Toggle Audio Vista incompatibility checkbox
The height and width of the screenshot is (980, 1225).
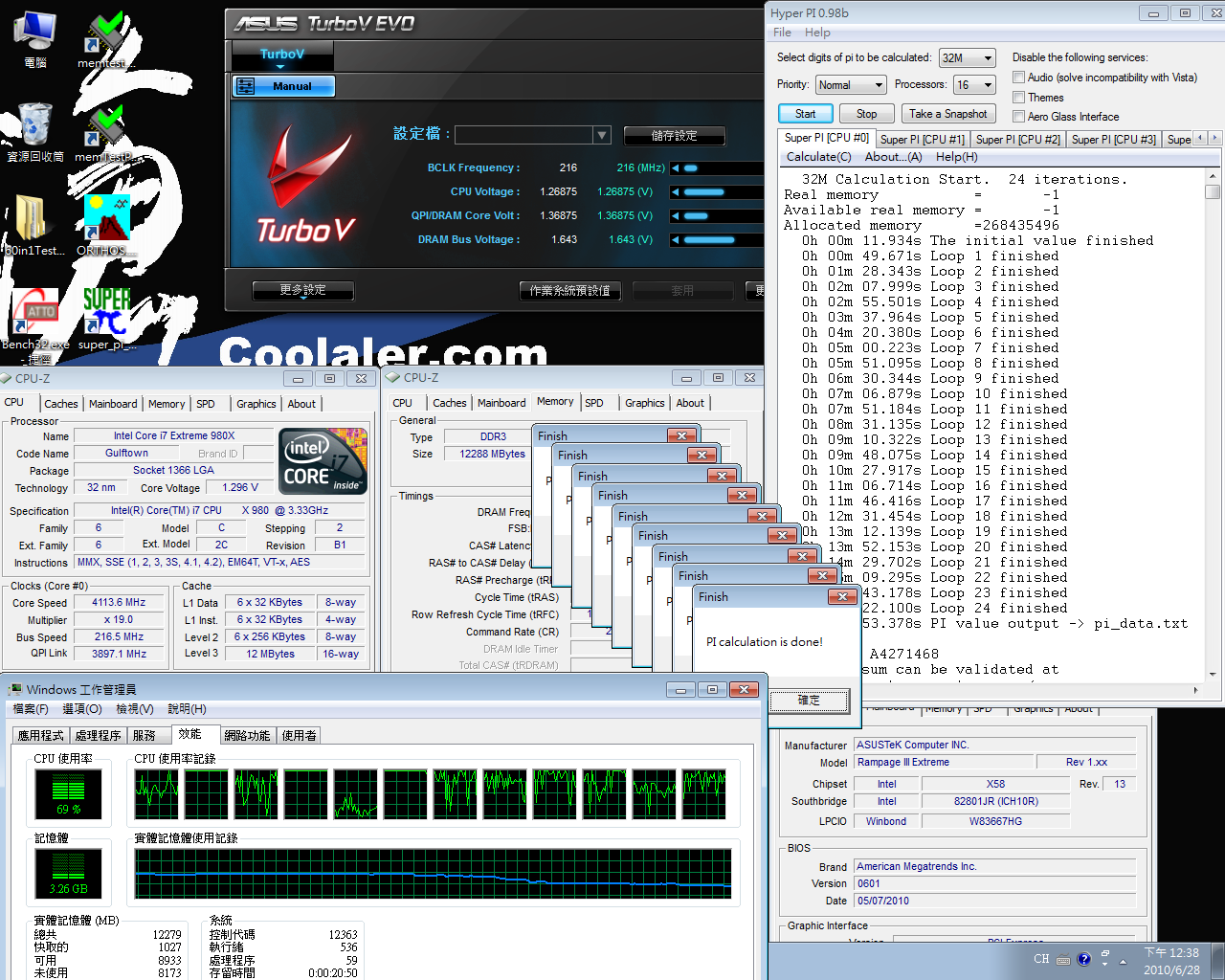(x=1018, y=78)
